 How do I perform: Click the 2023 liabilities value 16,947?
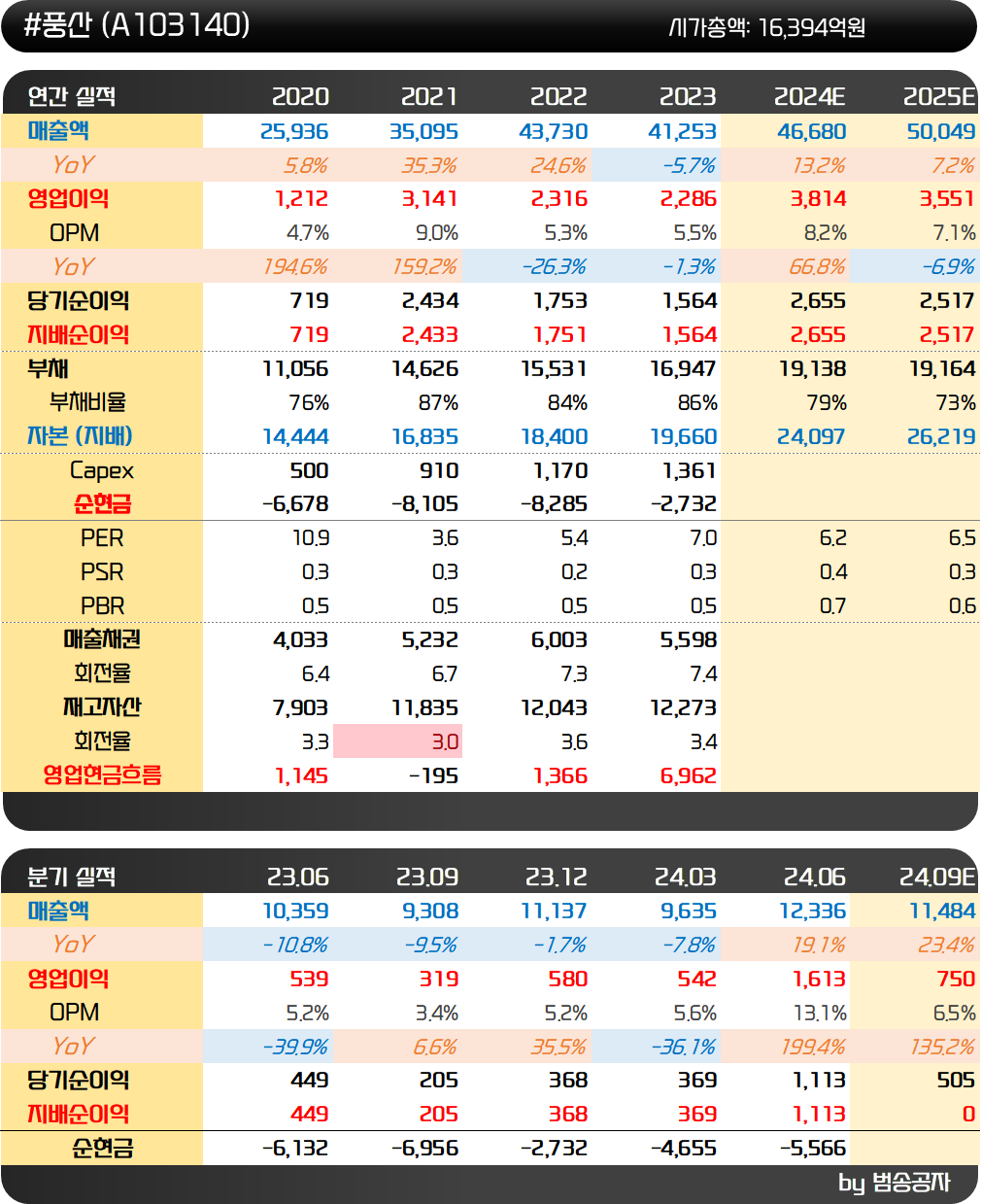click(683, 368)
